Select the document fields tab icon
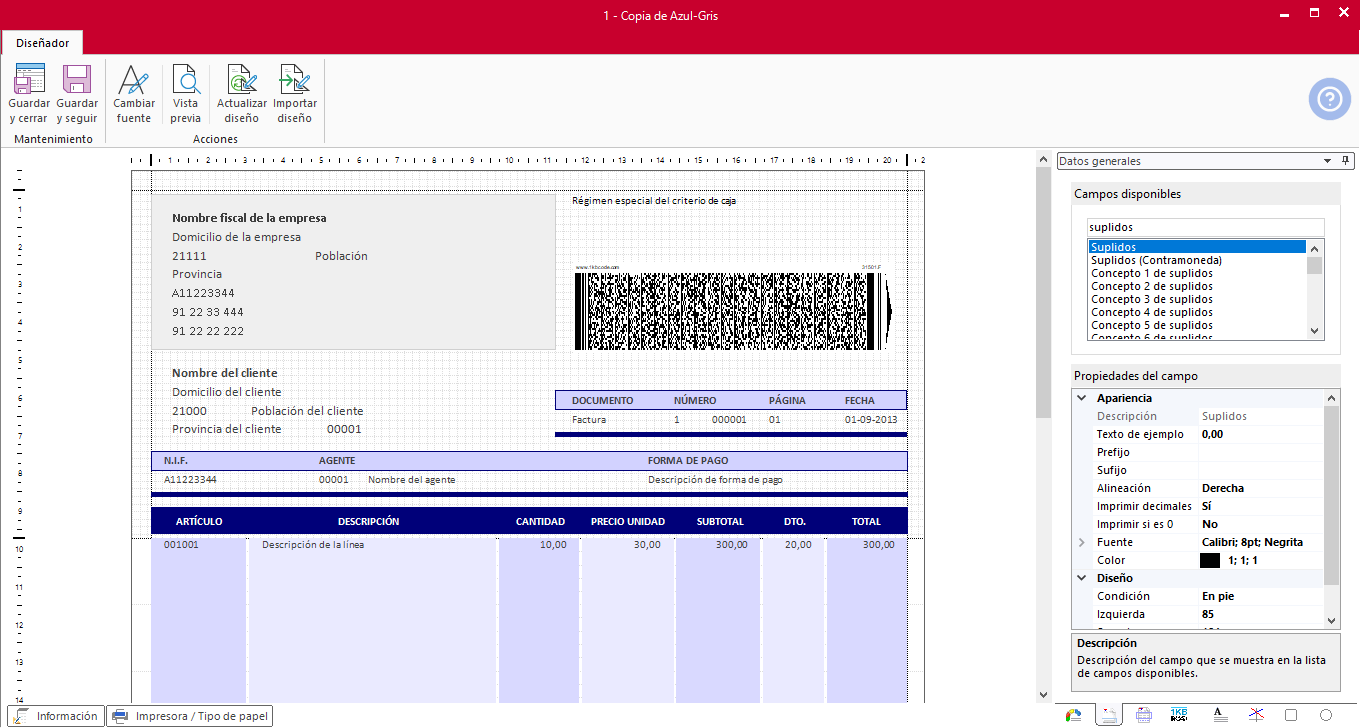1360x728 pixels. [1108, 715]
